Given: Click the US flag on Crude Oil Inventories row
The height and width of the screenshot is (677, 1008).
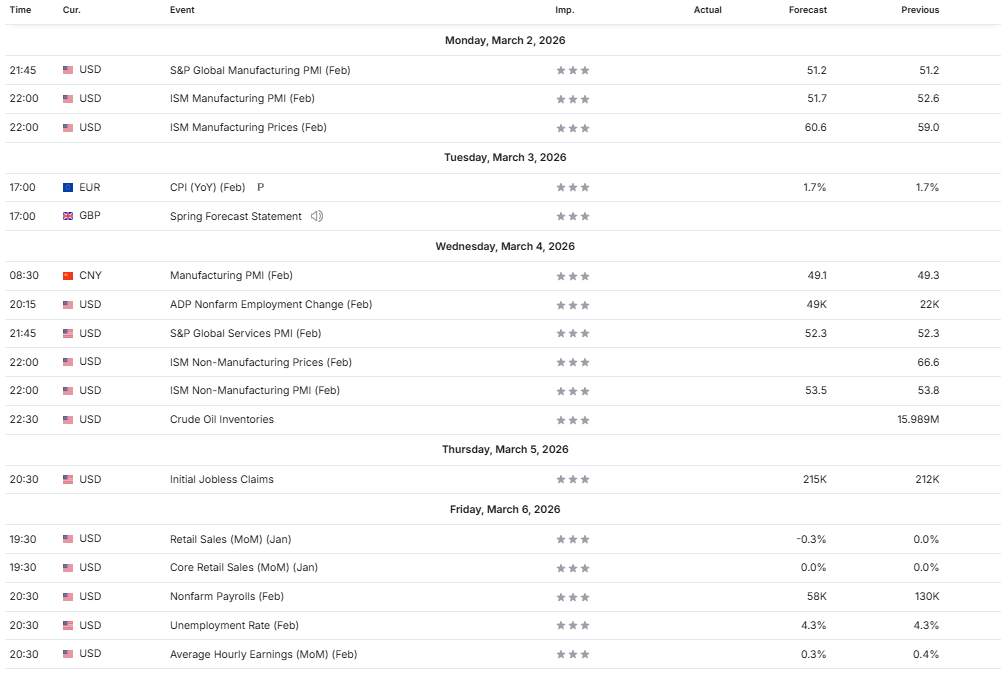Looking at the screenshot, I should point(68,420).
